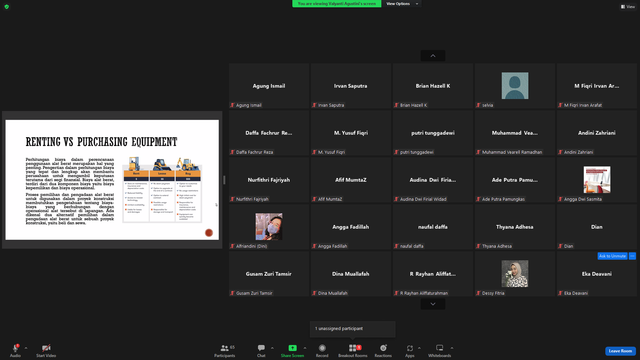Expand chat options arrow next to Chat

point(272,348)
